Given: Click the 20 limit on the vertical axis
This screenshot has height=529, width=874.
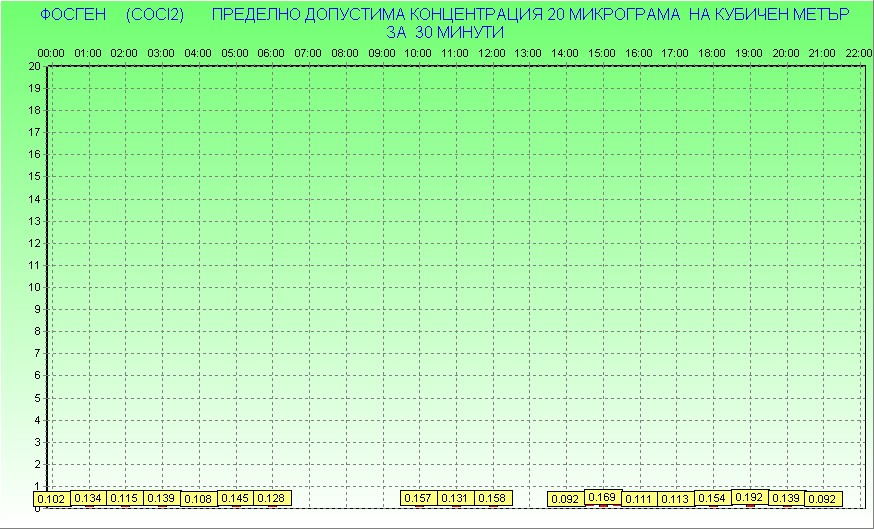Looking at the screenshot, I should pyautogui.click(x=34, y=66).
